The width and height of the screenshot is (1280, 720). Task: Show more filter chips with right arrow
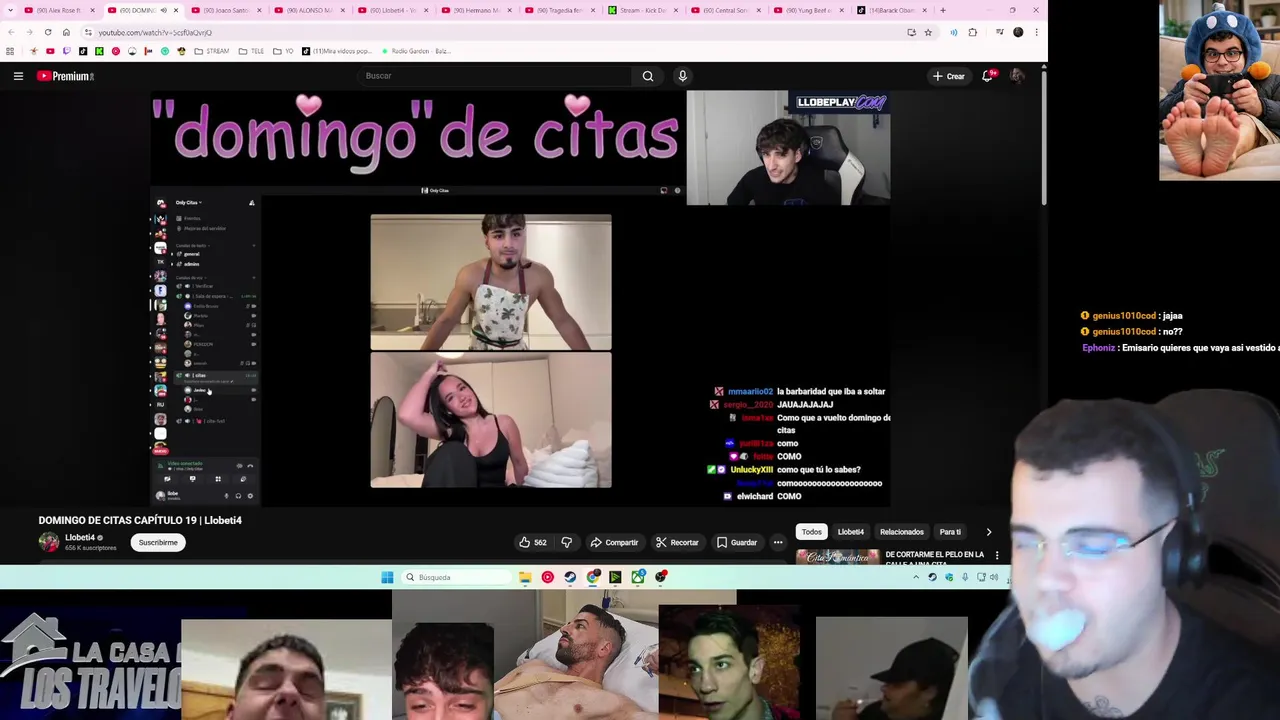989,532
